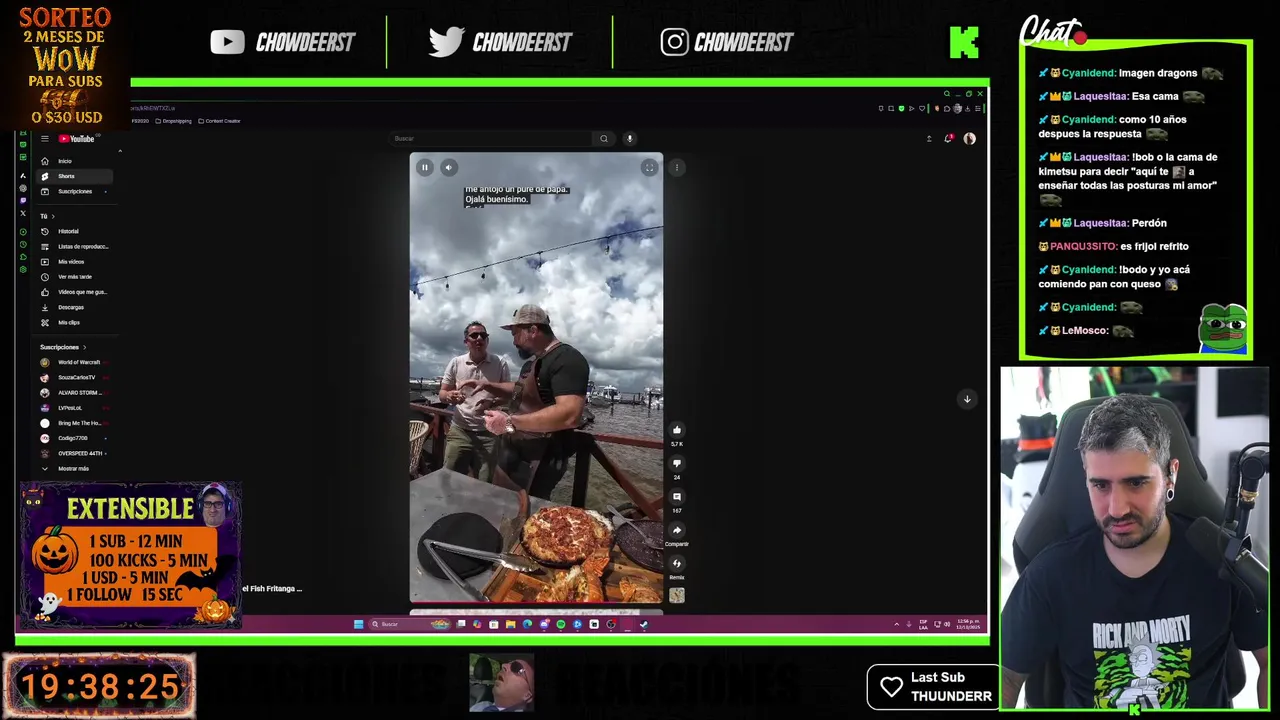Expand Mostrar más subscriptions

pyautogui.click(x=73, y=468)
